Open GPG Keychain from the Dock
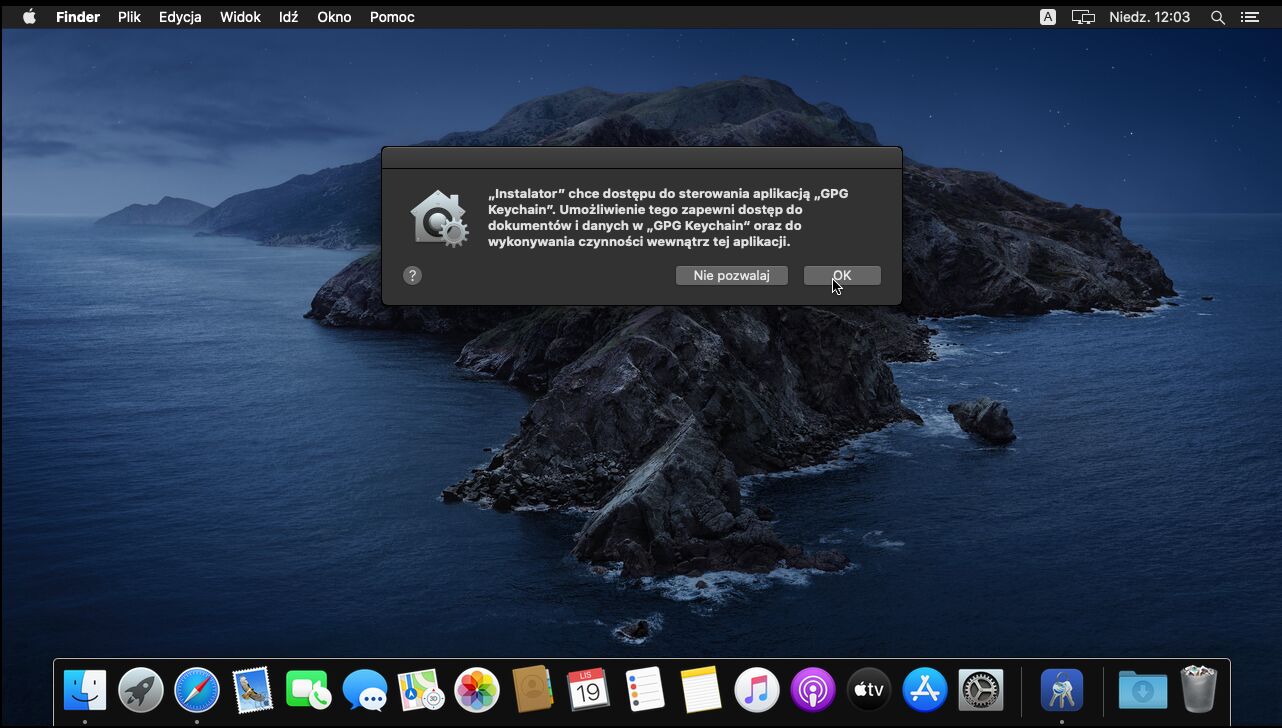 (x=1062, y=689)
